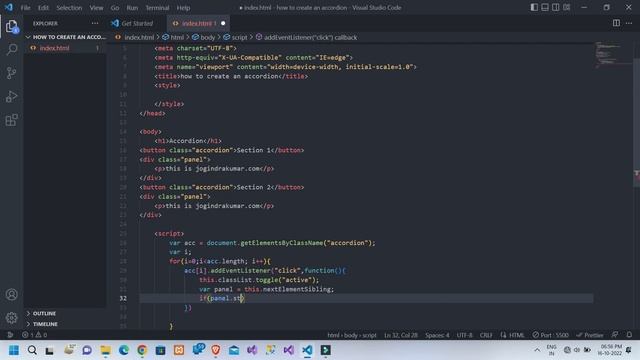Collapse HOW TO CREATE AN ACCO... folder
Viewport: 640px width, 360px height.
[x=66, y=37]
